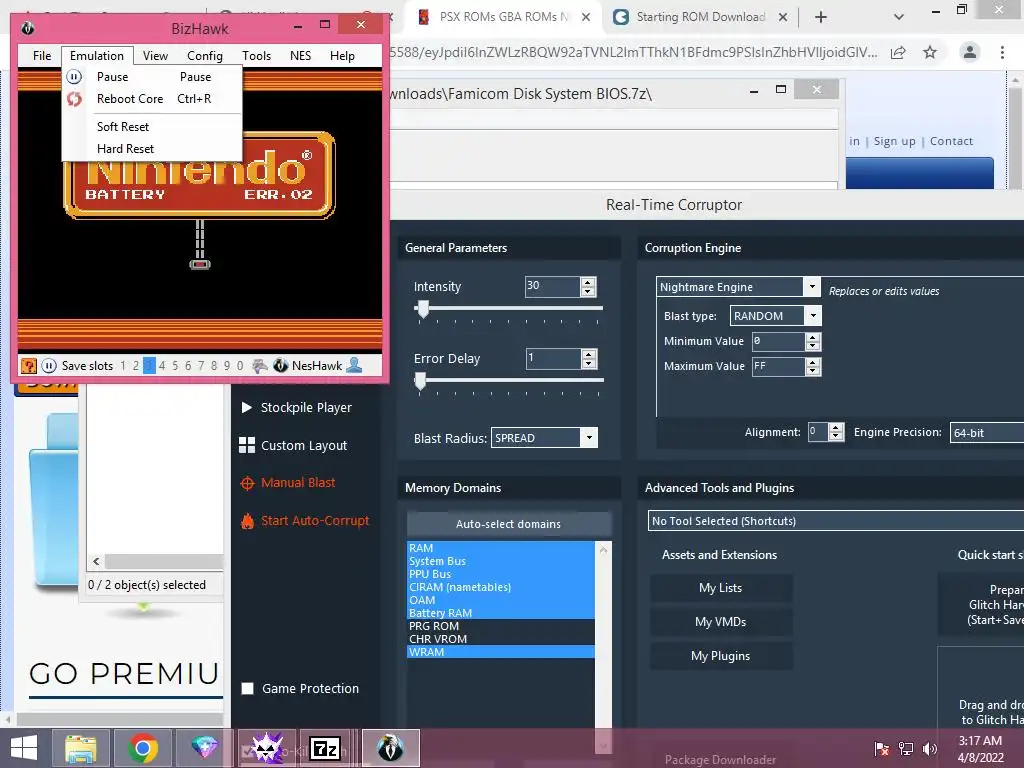This screenshot has width=1024, height=768.
Task: Click the Contact link in browser
Action: point(951,141)
